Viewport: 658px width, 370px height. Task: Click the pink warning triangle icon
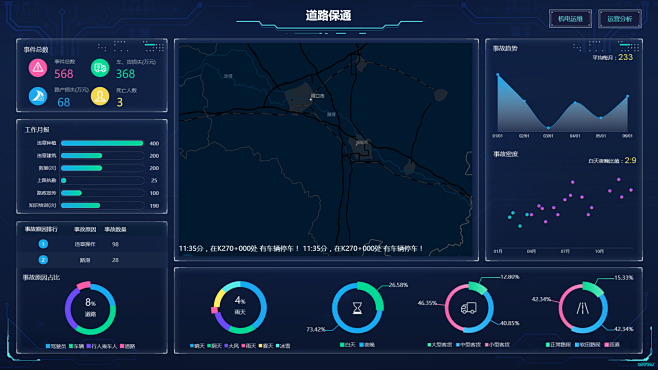click(x=38, y=68)
